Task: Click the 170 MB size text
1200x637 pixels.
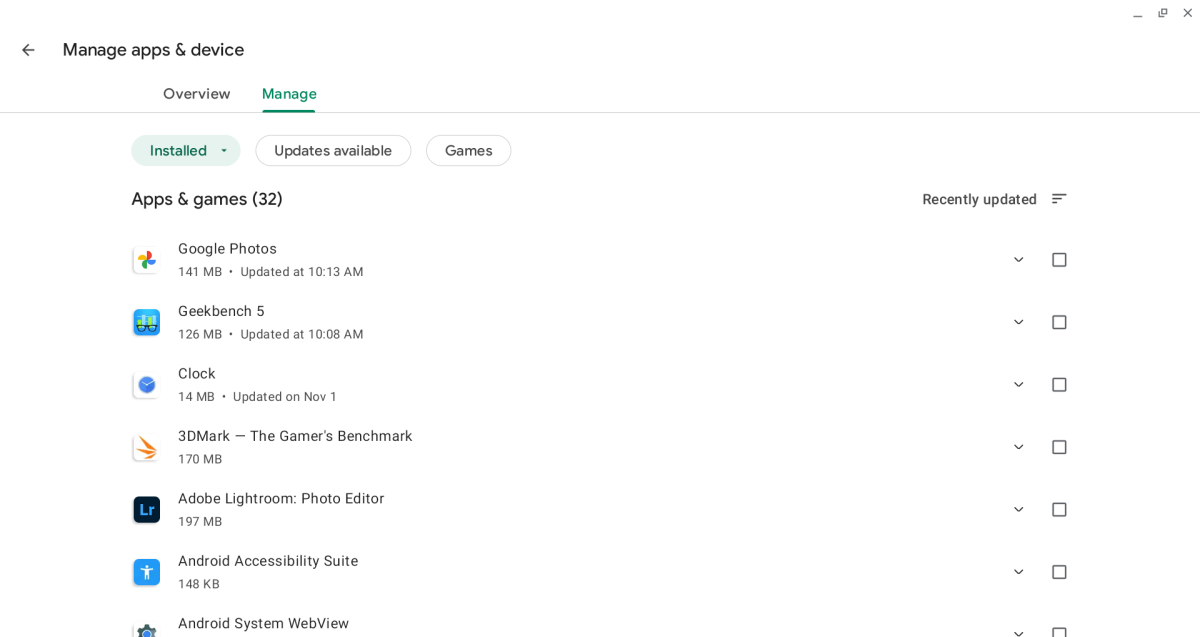Action: [x=200, y=459]
